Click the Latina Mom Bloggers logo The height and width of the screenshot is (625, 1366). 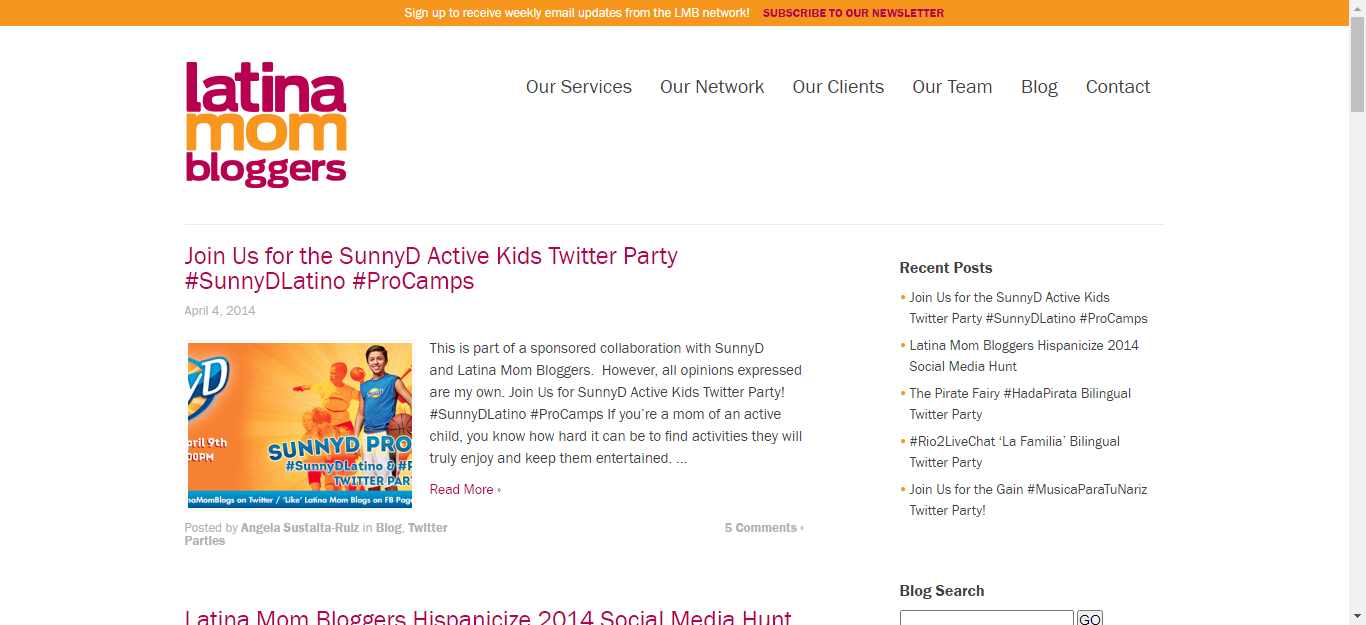[x=266, y=124]
